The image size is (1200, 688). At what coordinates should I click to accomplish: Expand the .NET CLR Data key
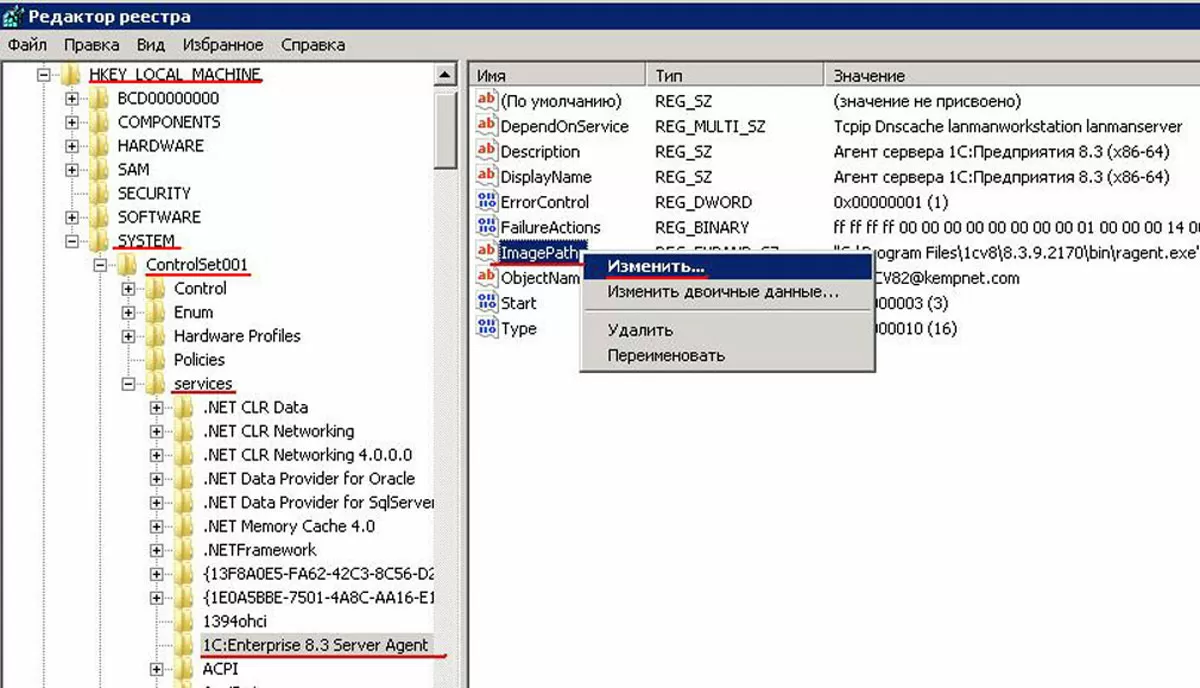[x=157, y=407]
